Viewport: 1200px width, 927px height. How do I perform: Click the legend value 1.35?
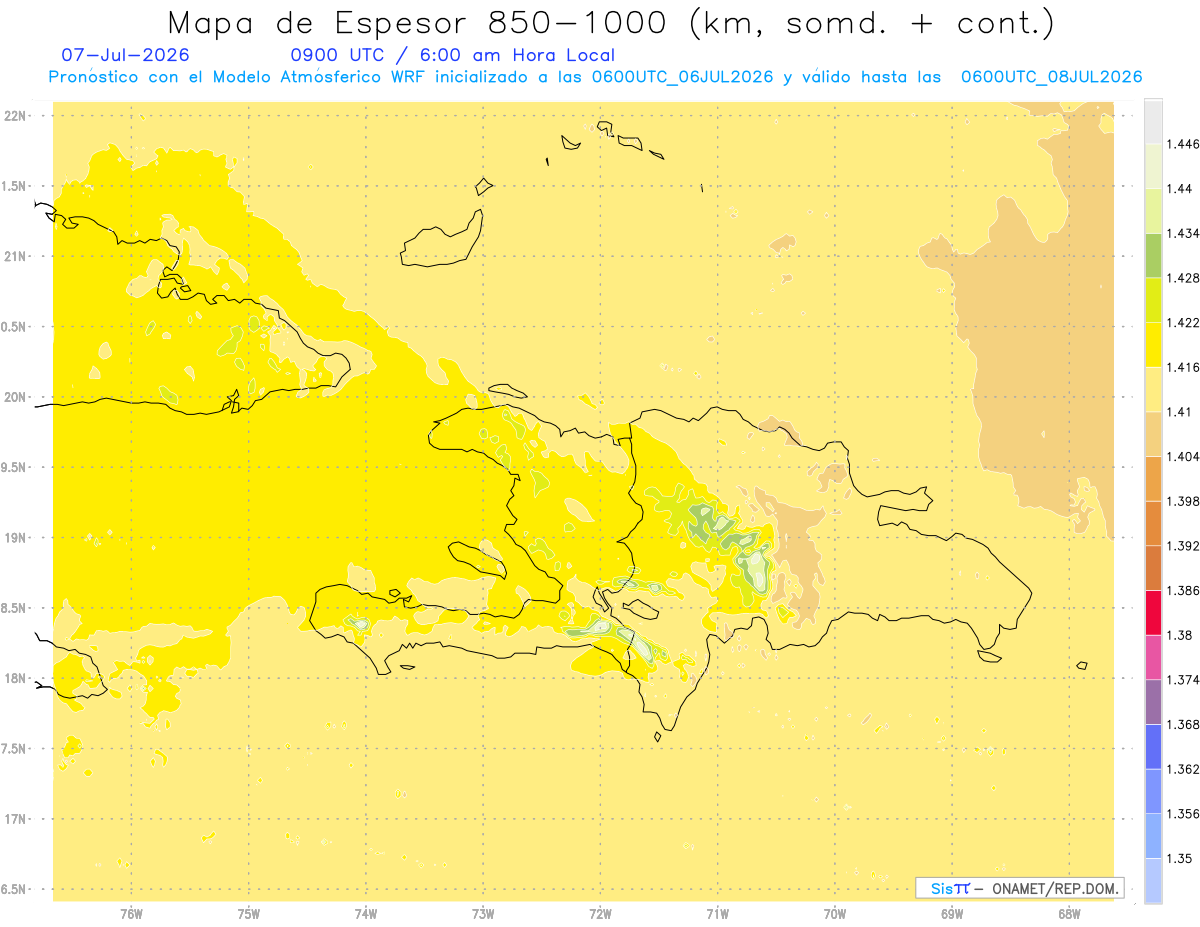pyautogui.click(x=1179, y=859)
